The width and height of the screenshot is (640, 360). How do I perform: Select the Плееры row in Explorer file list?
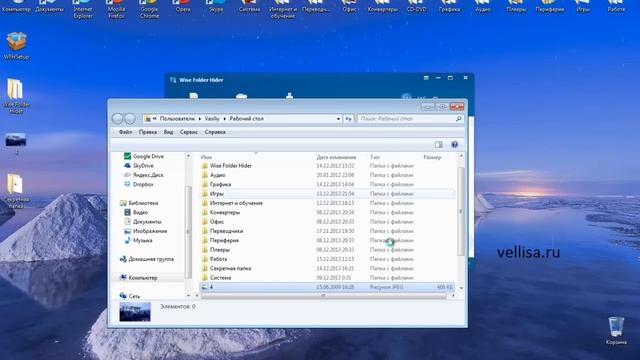(327, 250)
